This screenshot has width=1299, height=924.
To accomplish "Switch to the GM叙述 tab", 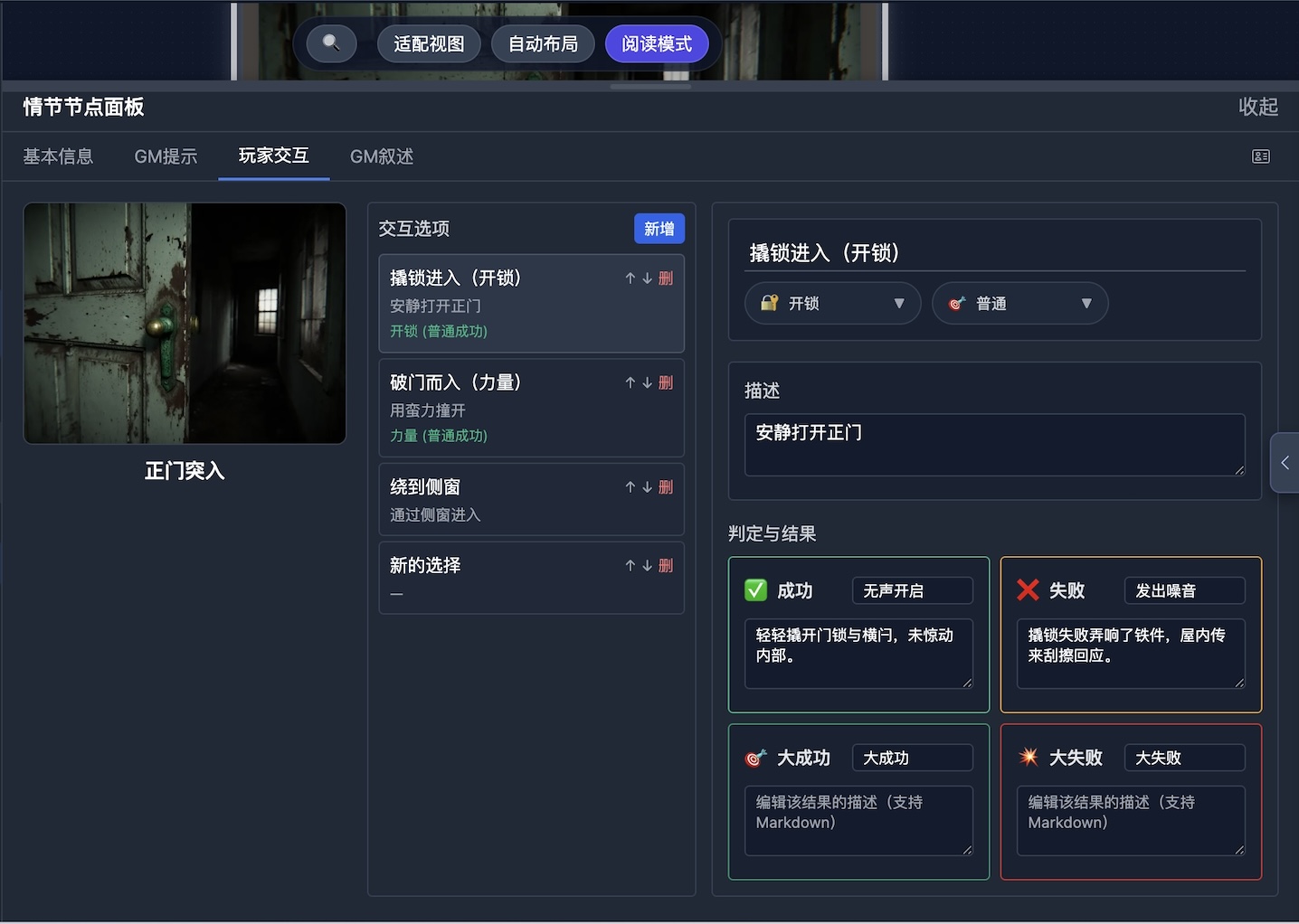I will point(381,156).
